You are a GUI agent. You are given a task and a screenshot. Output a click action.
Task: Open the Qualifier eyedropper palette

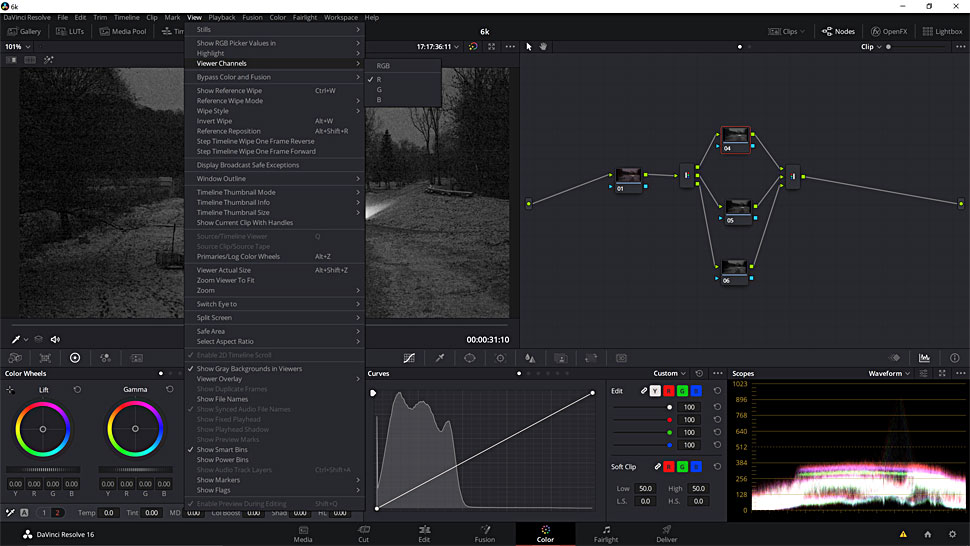[x=440, y=358]
